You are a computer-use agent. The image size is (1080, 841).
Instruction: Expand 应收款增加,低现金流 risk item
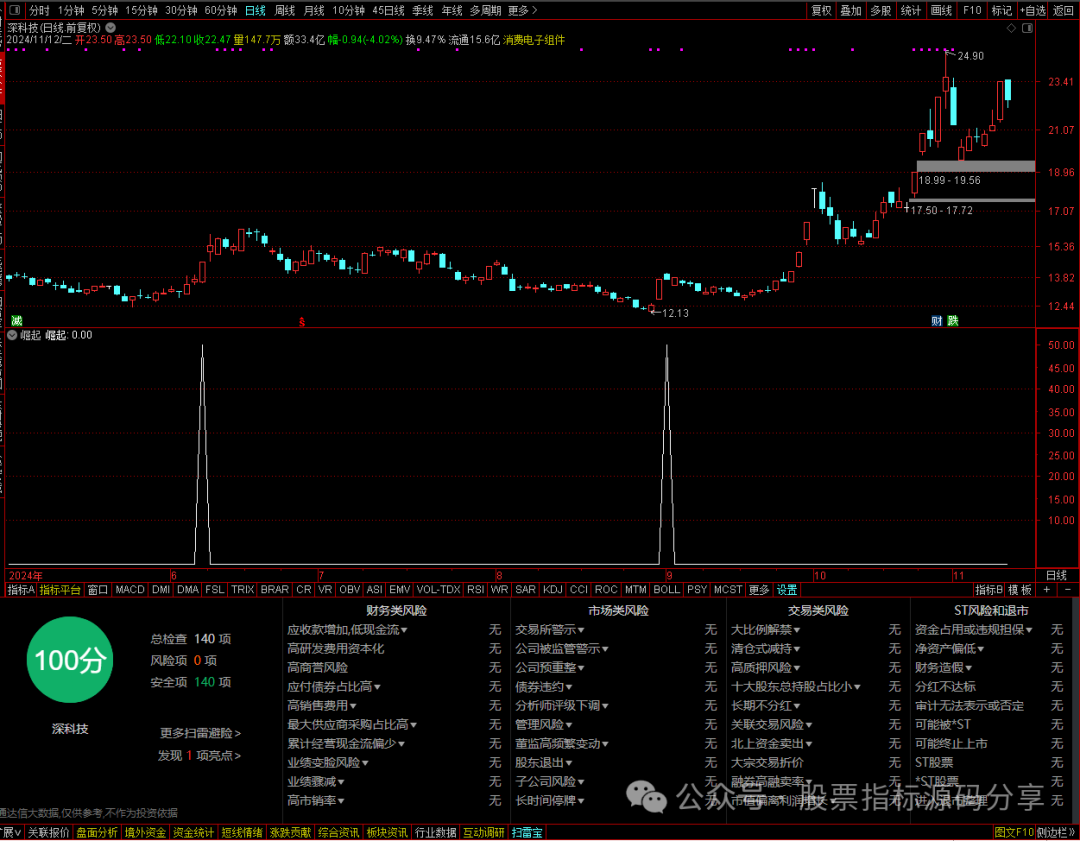pos(347,630)
